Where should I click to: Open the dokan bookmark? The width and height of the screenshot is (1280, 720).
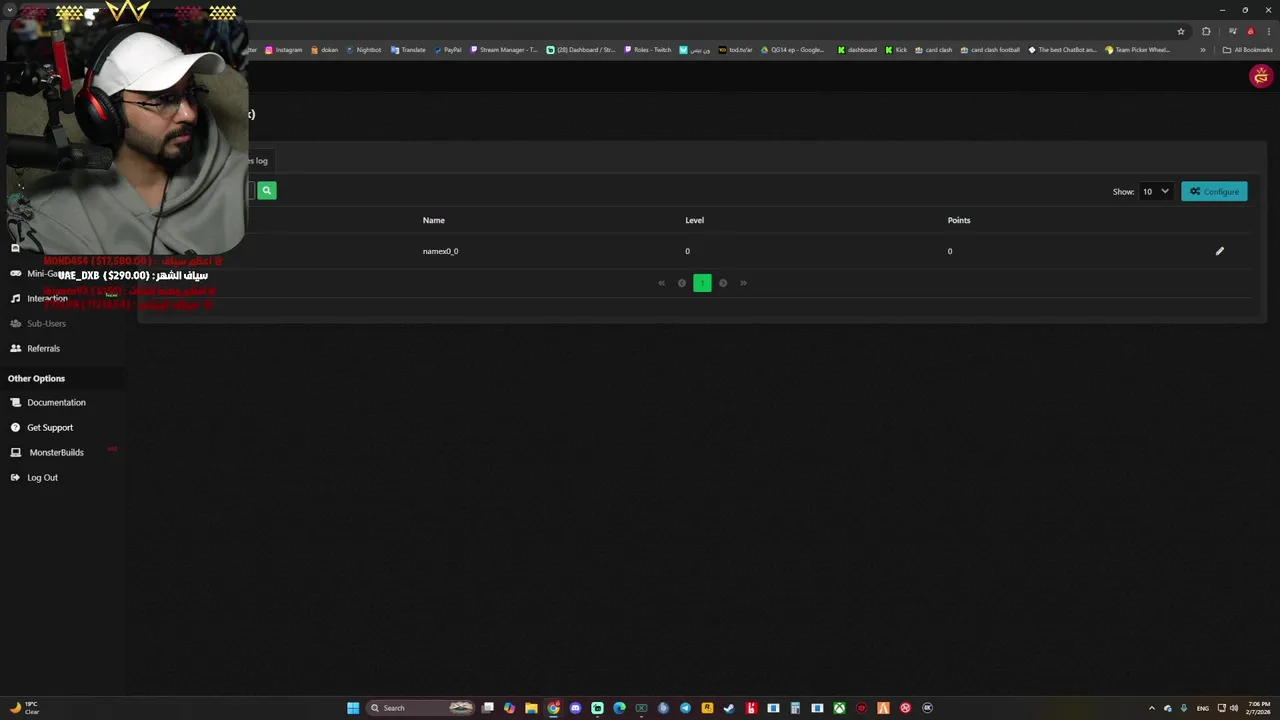tap(324, 50)
